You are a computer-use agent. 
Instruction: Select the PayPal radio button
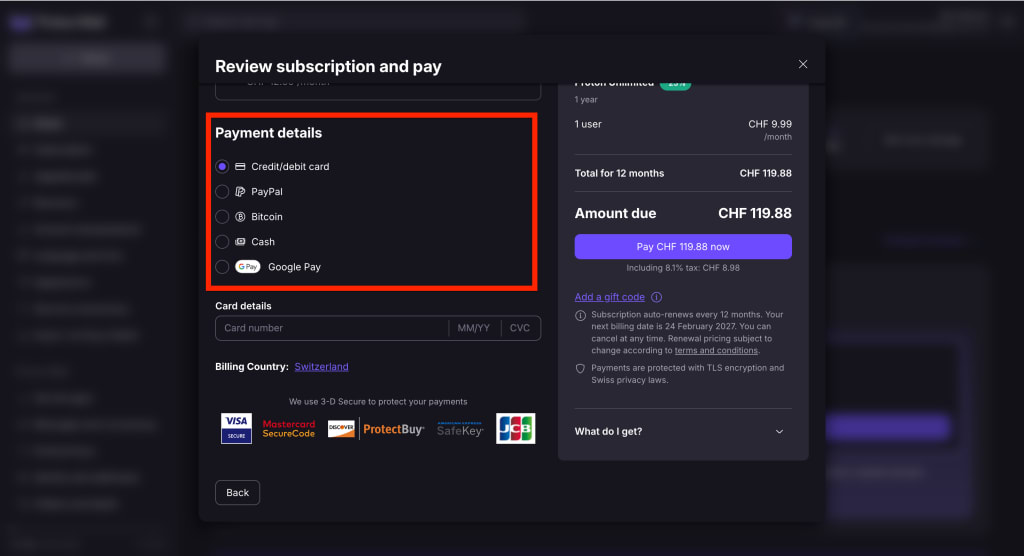(x=222, y=191)
